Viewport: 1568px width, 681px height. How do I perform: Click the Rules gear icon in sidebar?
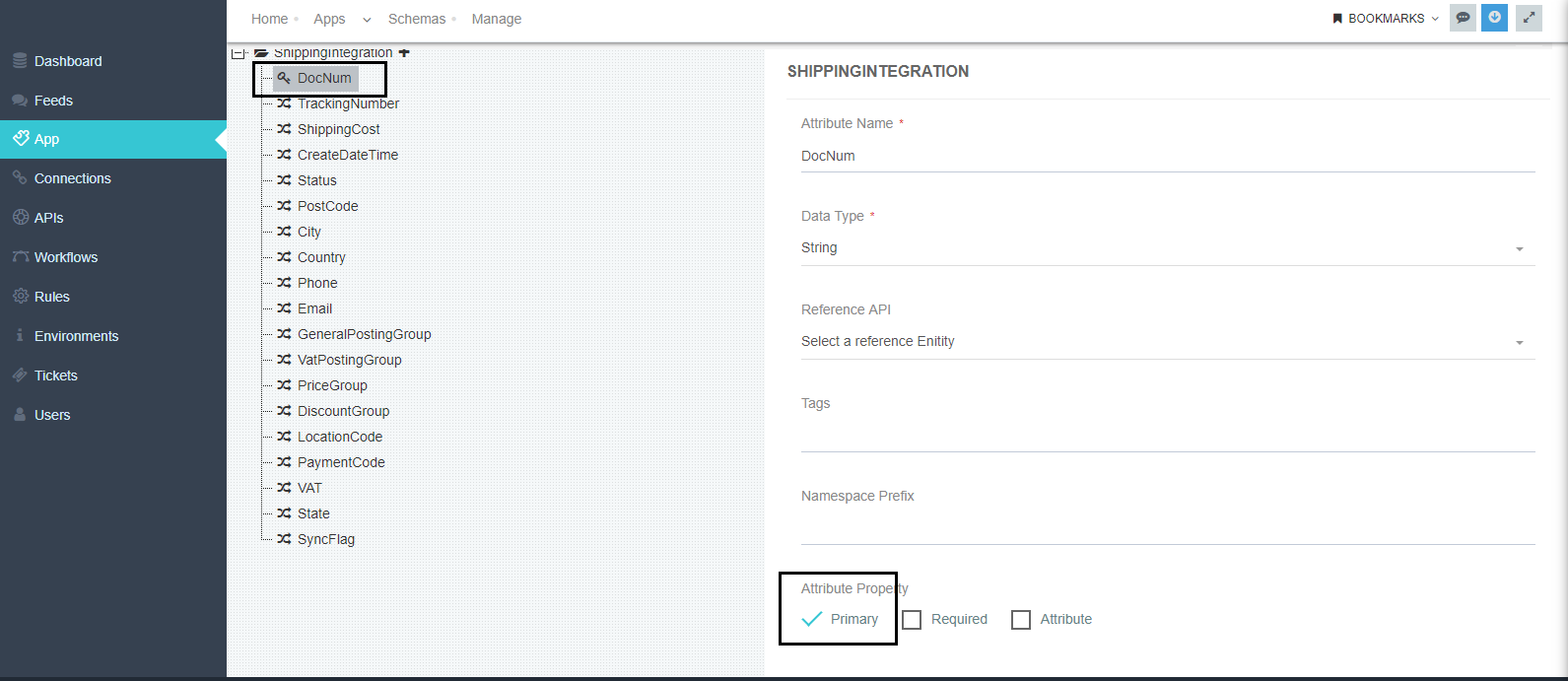[x=20, y=297]
